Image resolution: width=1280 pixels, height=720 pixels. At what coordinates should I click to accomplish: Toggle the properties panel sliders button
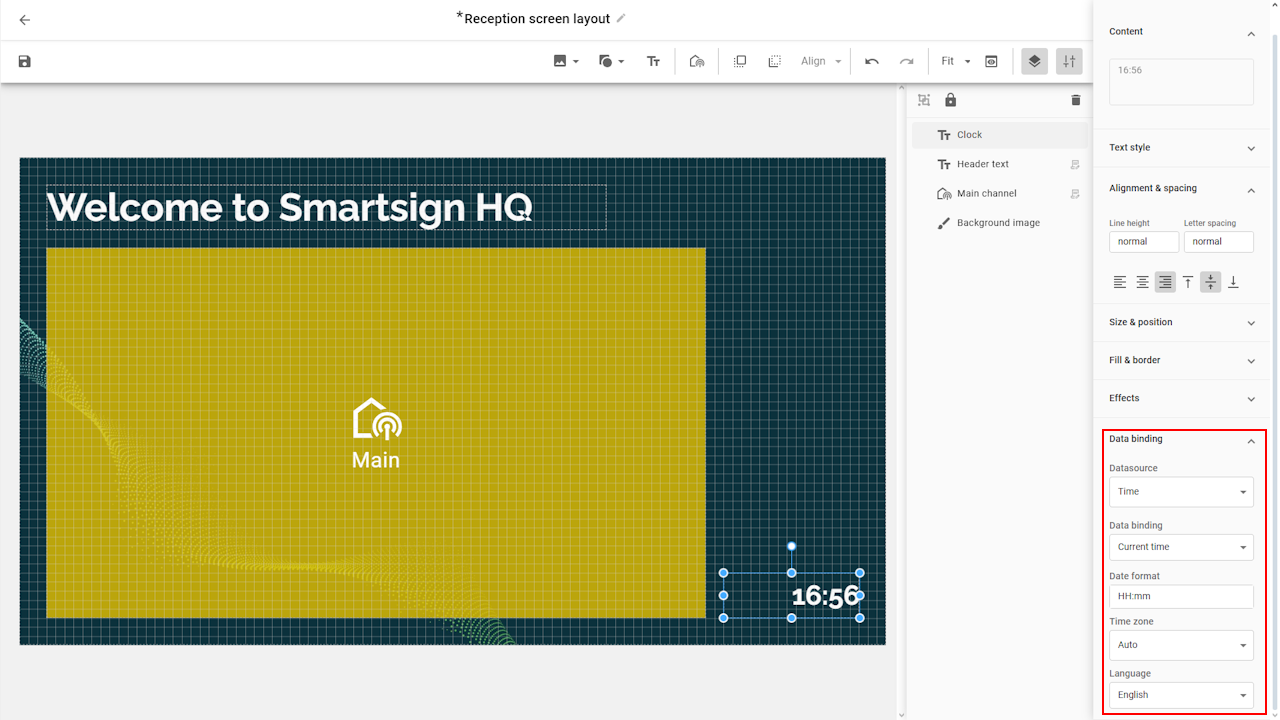pyautogui.click(x=1069, y=62)
